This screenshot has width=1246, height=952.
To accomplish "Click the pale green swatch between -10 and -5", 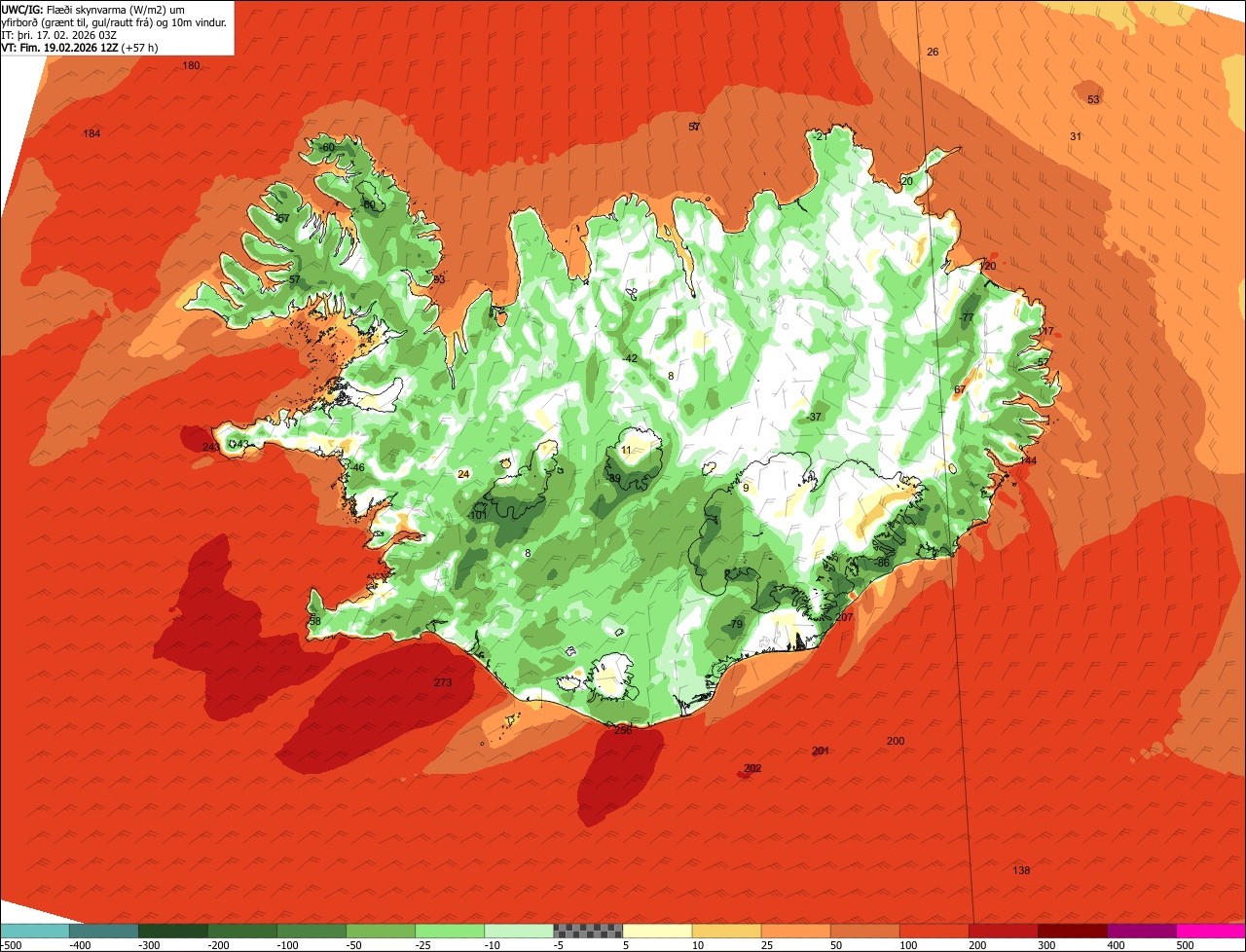I will [518, 931].
